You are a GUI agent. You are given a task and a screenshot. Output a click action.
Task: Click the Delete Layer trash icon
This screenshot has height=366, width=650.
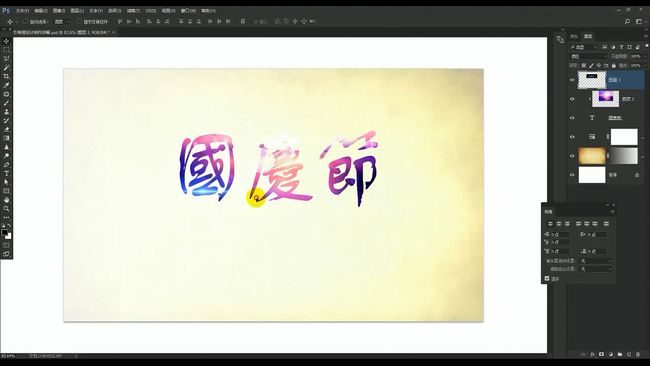click(x=638, y=354)
